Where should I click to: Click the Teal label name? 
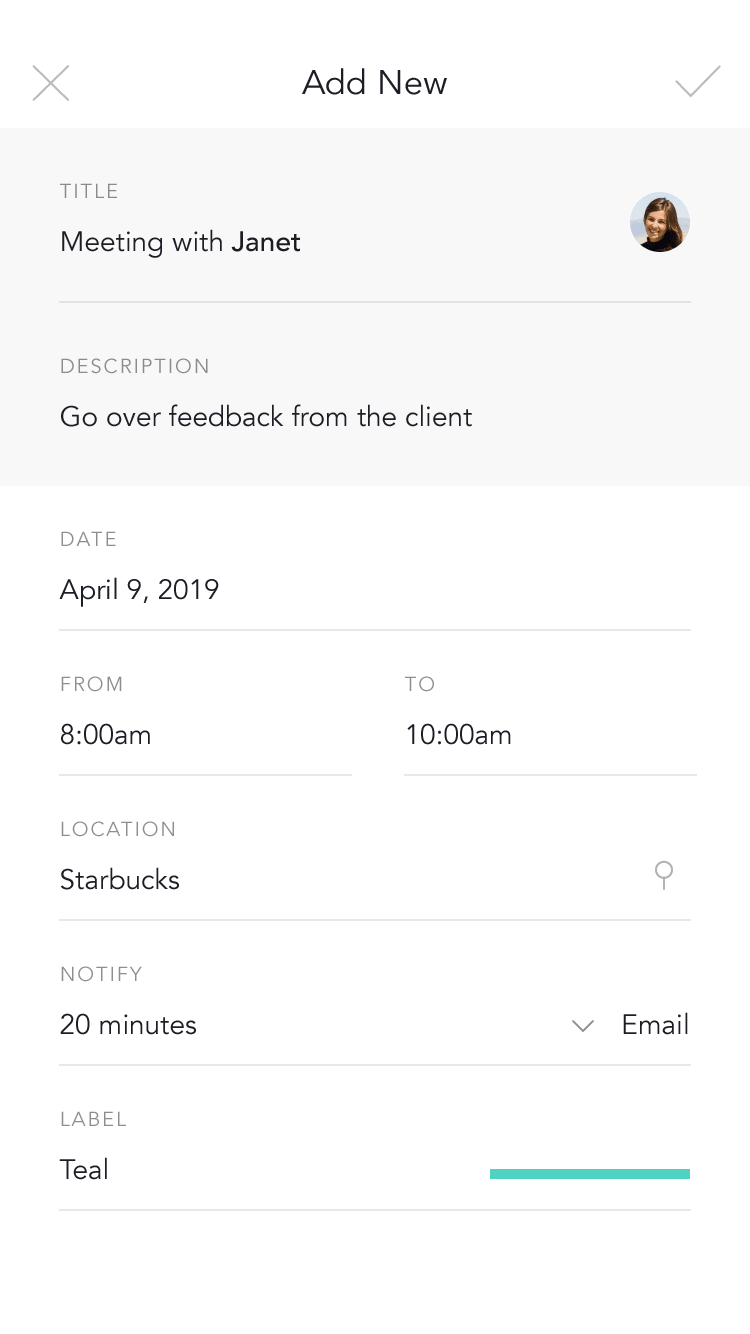click(84, 1170)
